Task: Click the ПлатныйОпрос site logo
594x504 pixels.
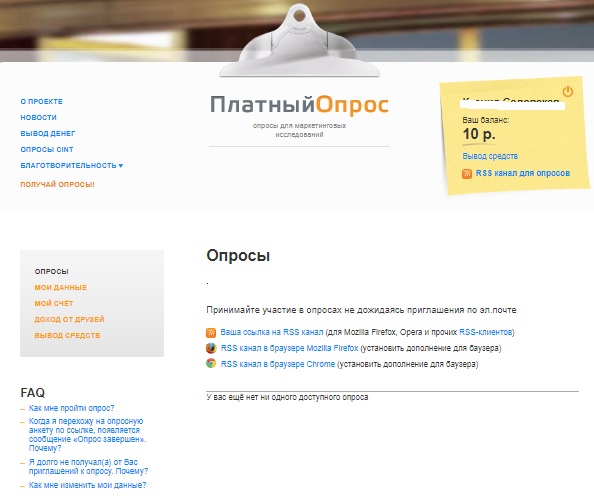Action: click(x=299, y=105)
